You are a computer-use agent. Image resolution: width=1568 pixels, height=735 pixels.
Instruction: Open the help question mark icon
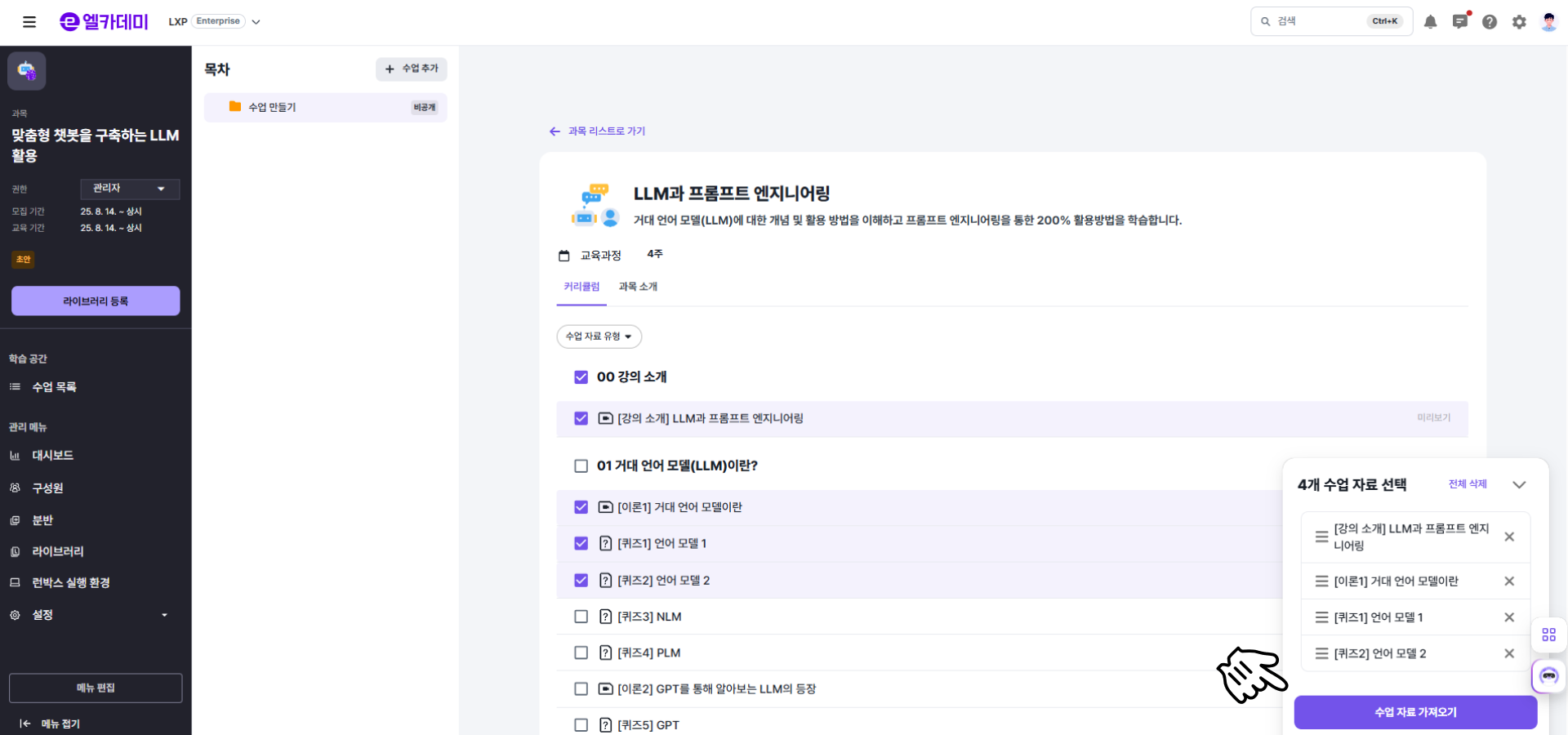[1490, 22]
